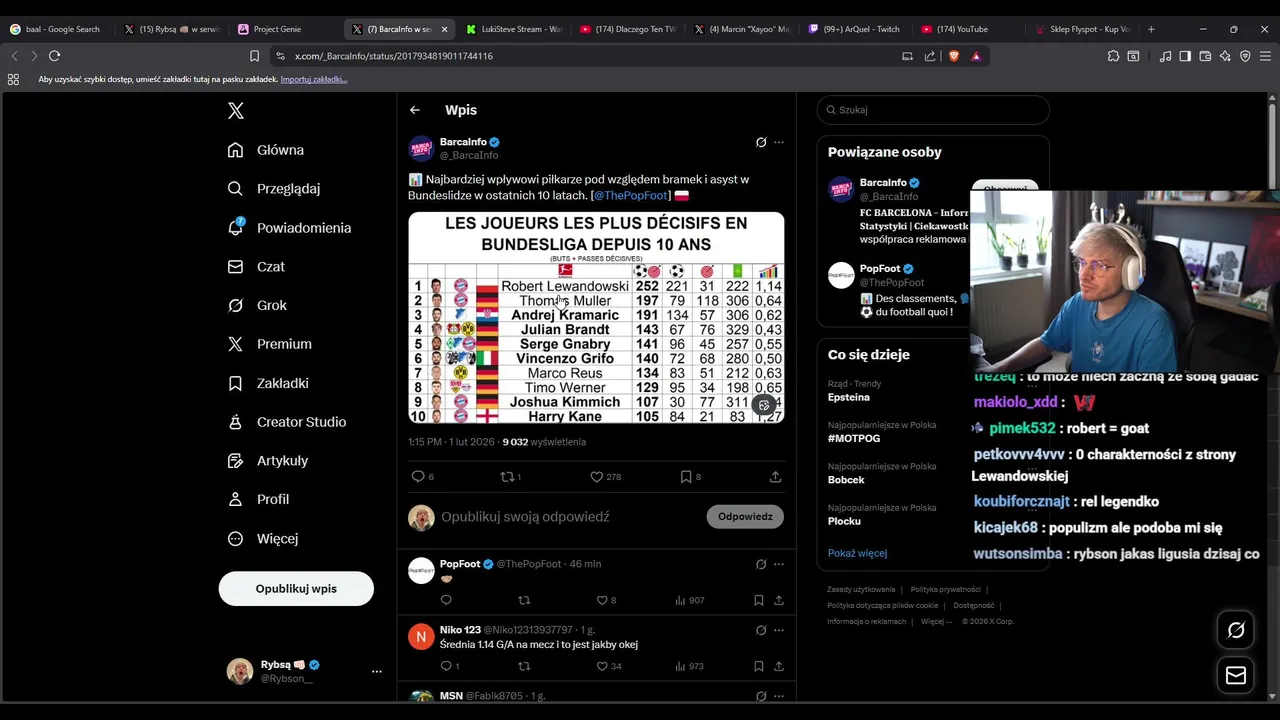Share the BarcaInfo post
The image size is (1280, 720).
point(775,477)
